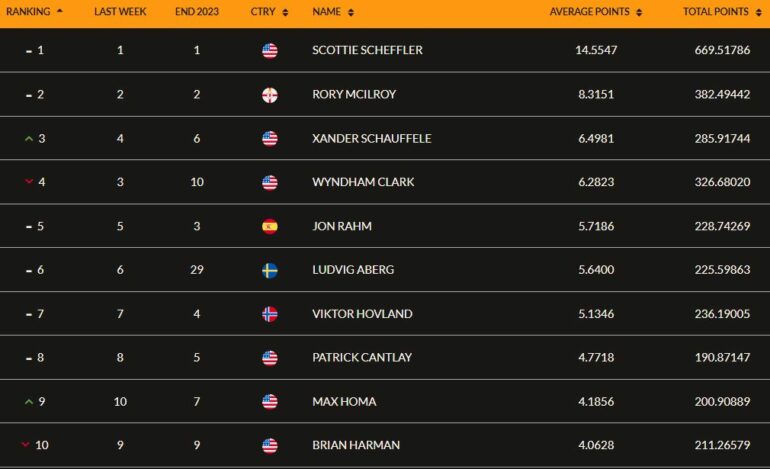Open Wyndham Clark player name link

point(363,182)
